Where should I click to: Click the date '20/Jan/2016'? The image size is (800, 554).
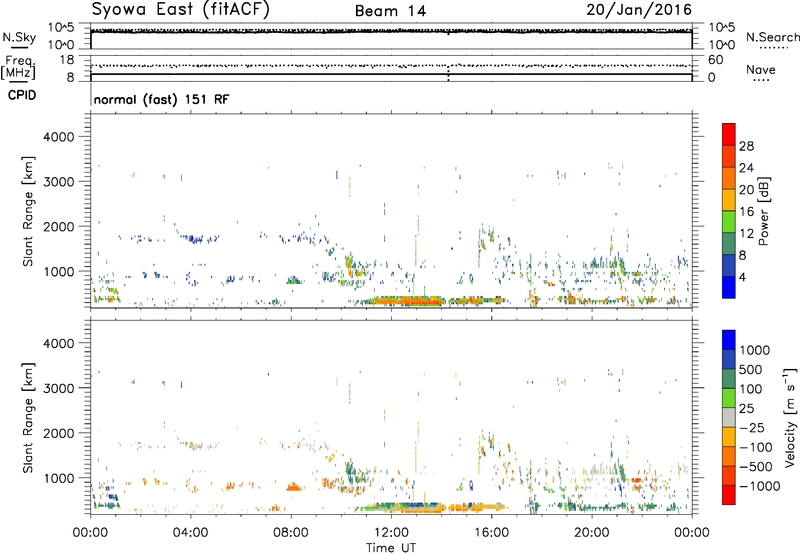pos(639,10)
